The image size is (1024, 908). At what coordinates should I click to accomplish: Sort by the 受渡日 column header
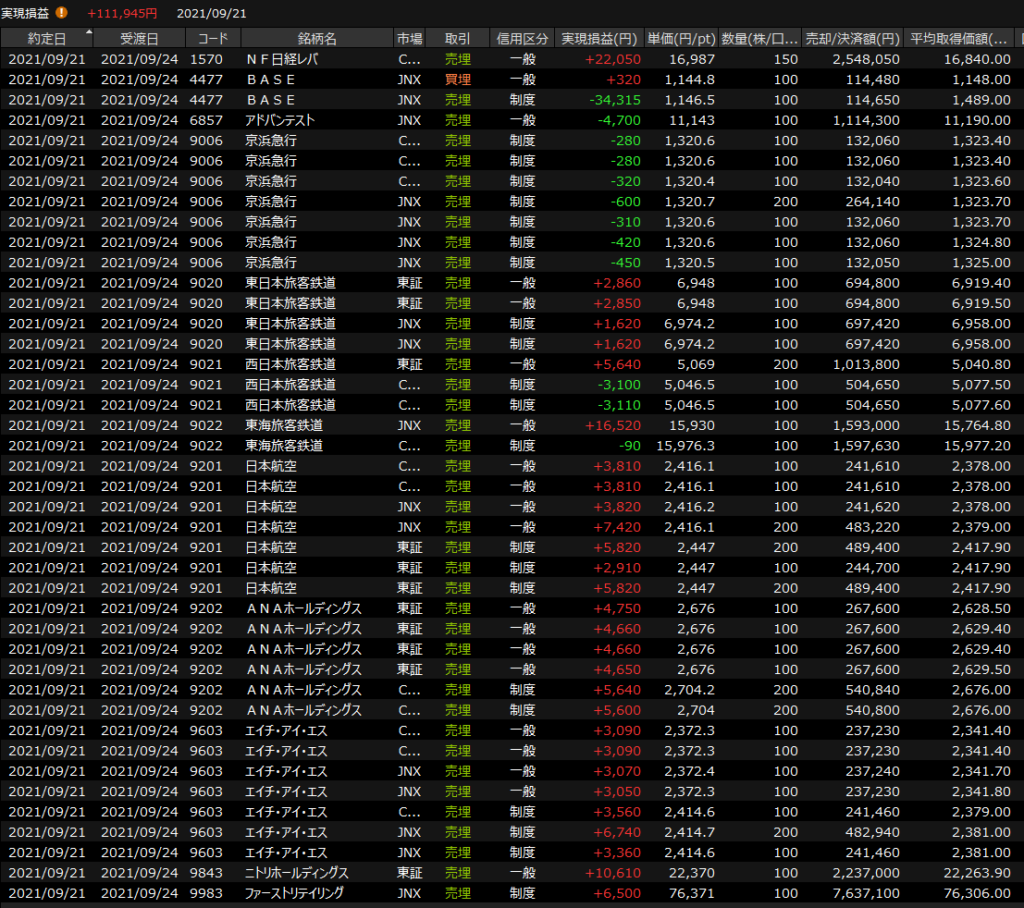[x=139, y=39]
